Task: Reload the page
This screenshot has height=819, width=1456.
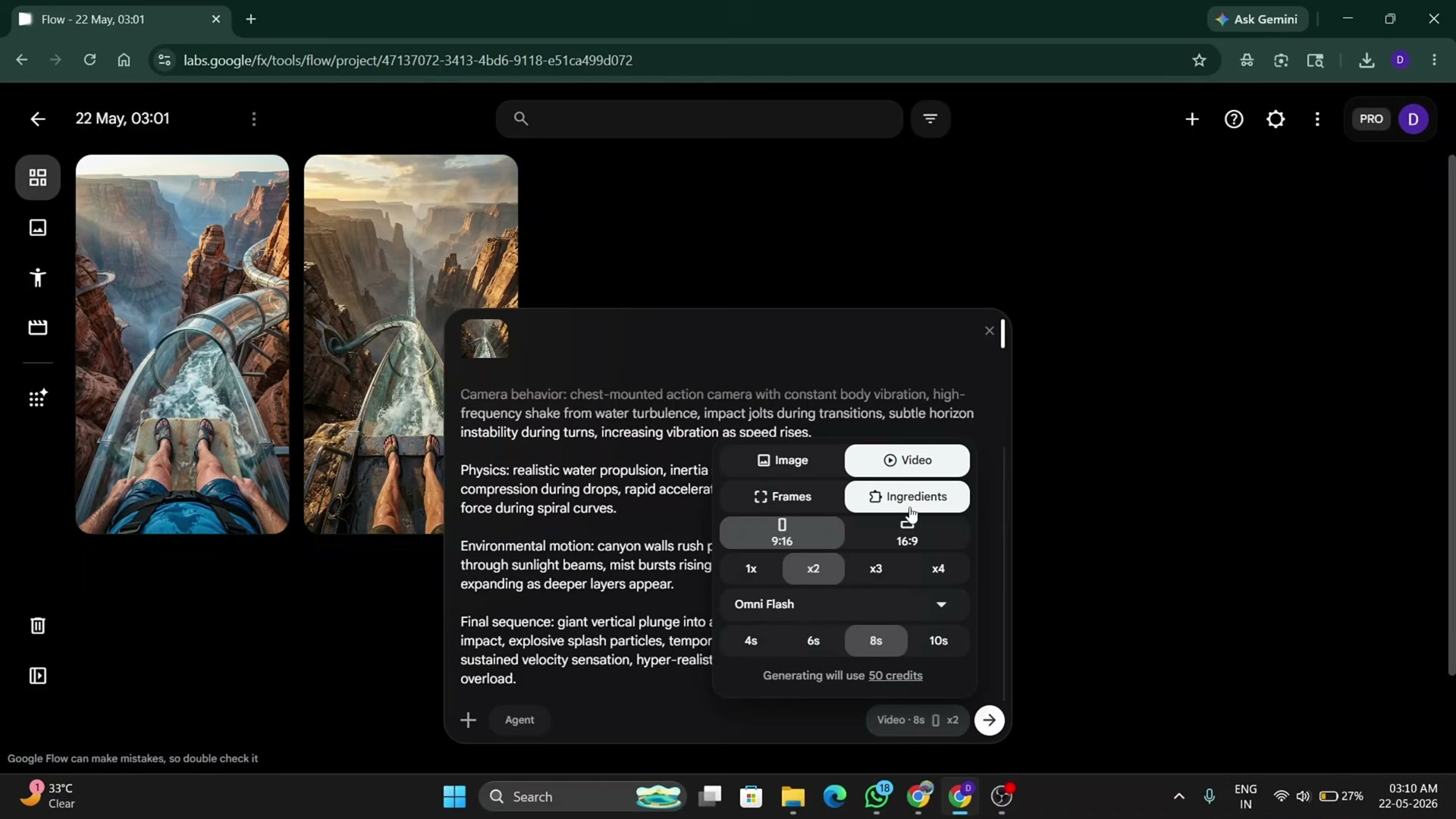Action: (89, 60)
